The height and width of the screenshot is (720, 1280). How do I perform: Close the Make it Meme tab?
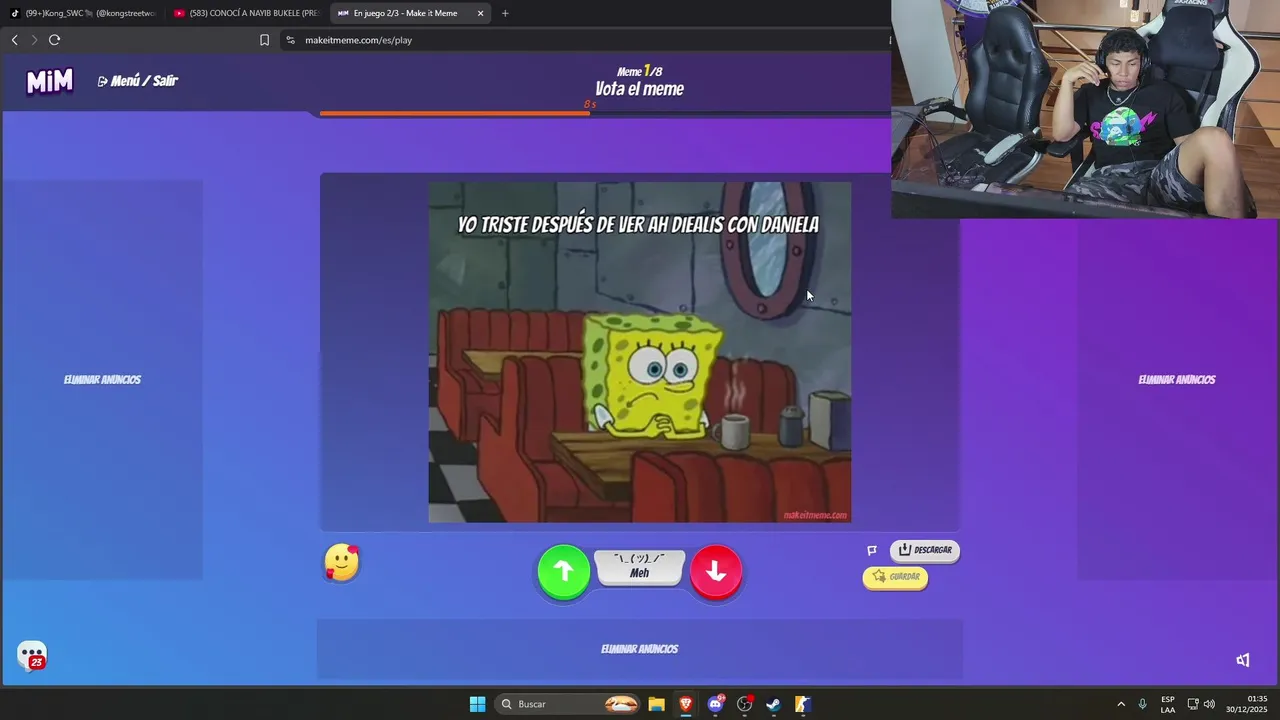click(480, 13)
